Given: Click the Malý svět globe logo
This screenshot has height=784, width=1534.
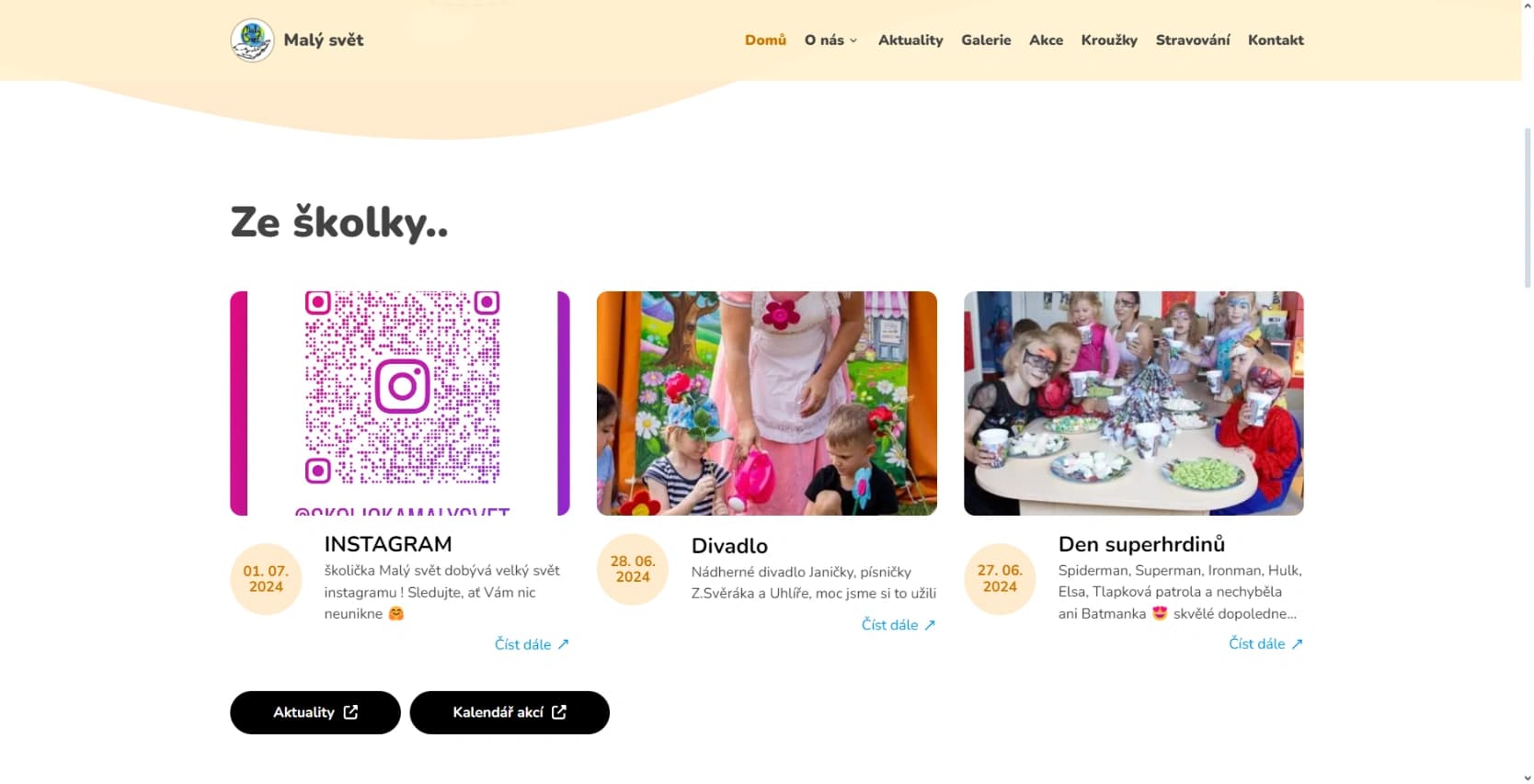Looking at the screenshot, I should 252,40.
